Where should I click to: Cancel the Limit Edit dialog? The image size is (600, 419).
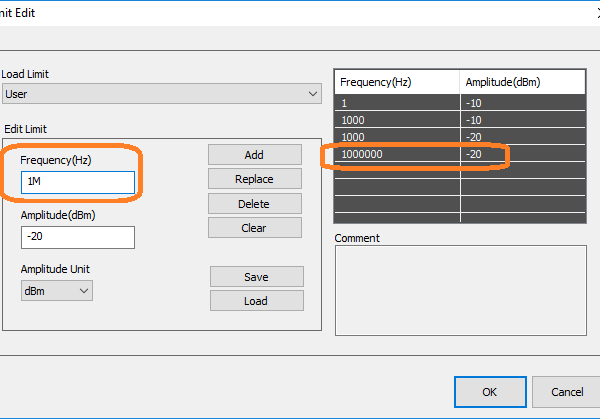point(566,391)
